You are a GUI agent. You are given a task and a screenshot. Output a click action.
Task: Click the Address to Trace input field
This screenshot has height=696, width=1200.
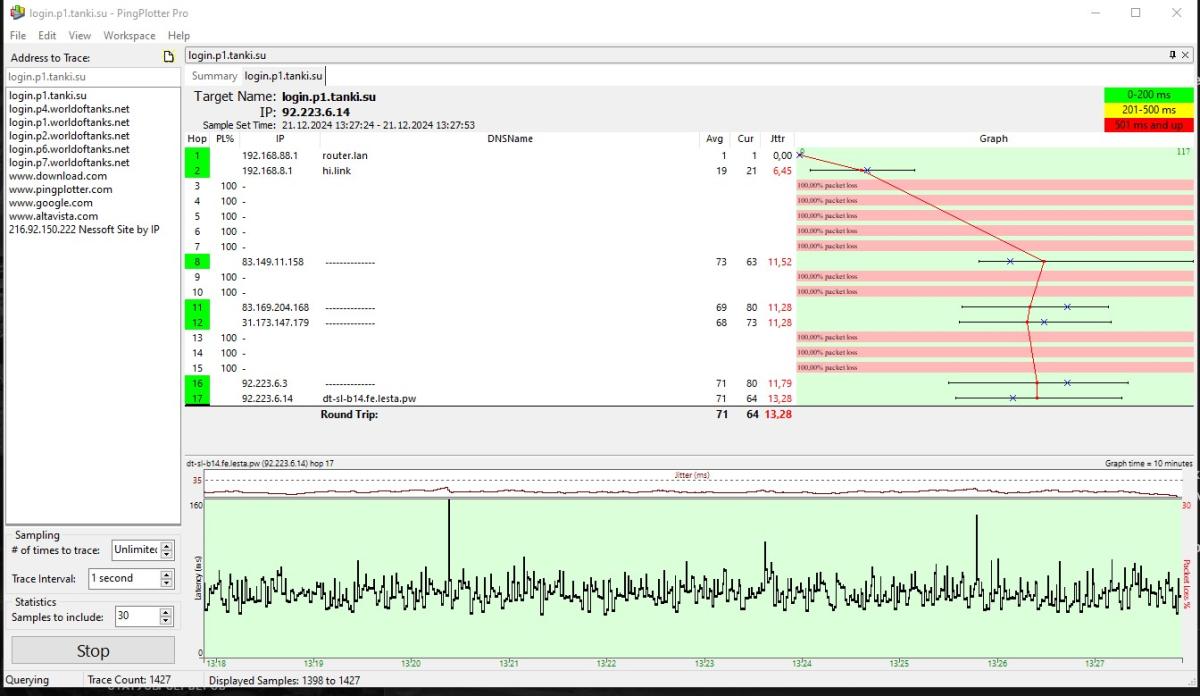click(x=90, y=76)
